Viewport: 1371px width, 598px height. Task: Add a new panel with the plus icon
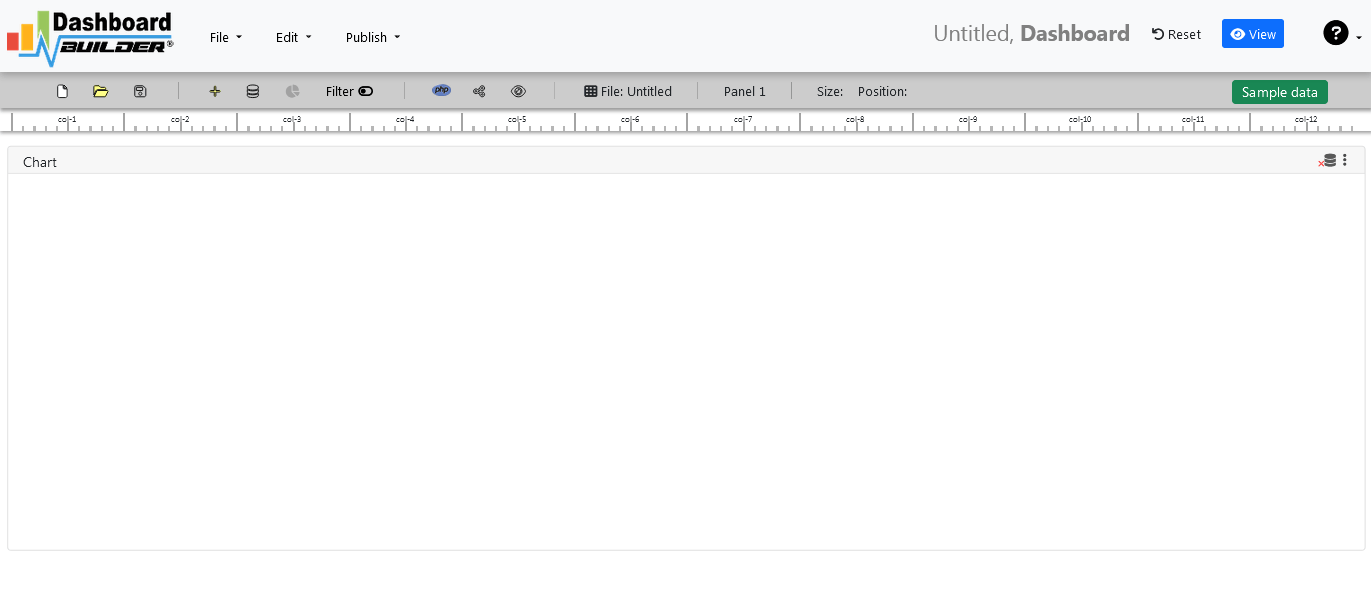[x=214, y=91]
